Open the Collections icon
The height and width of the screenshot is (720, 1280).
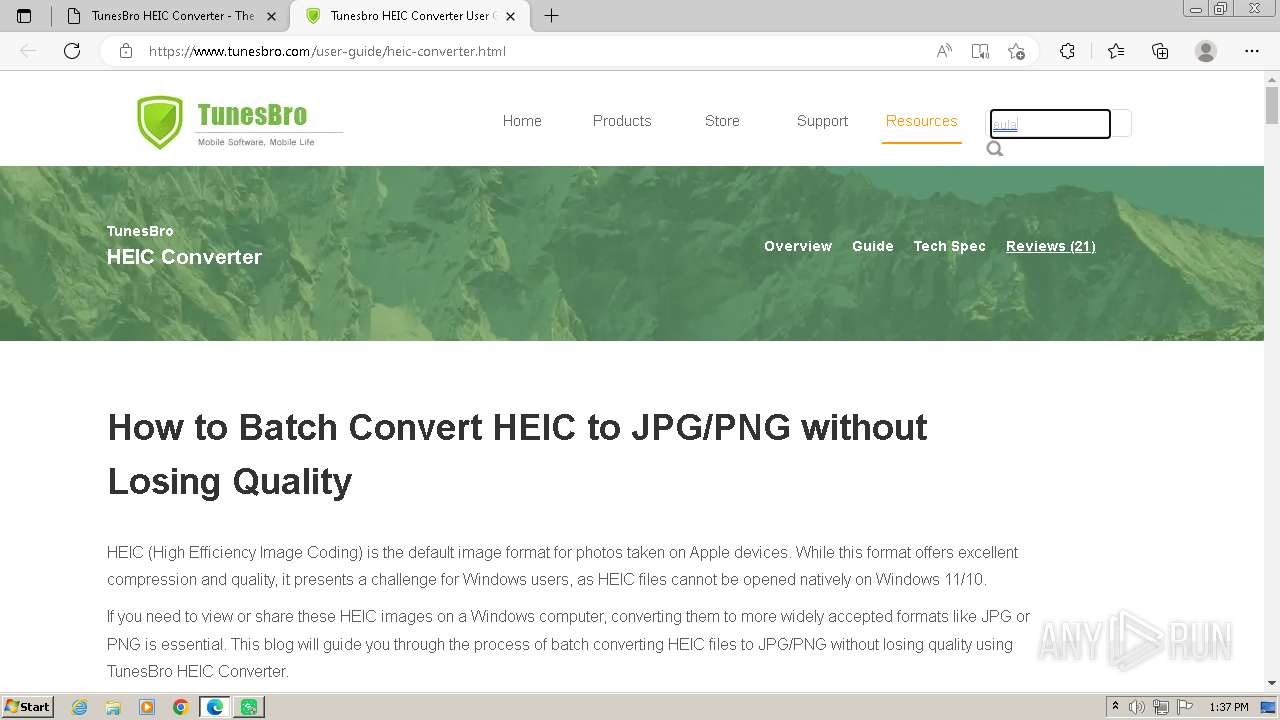click(1160, 51)
